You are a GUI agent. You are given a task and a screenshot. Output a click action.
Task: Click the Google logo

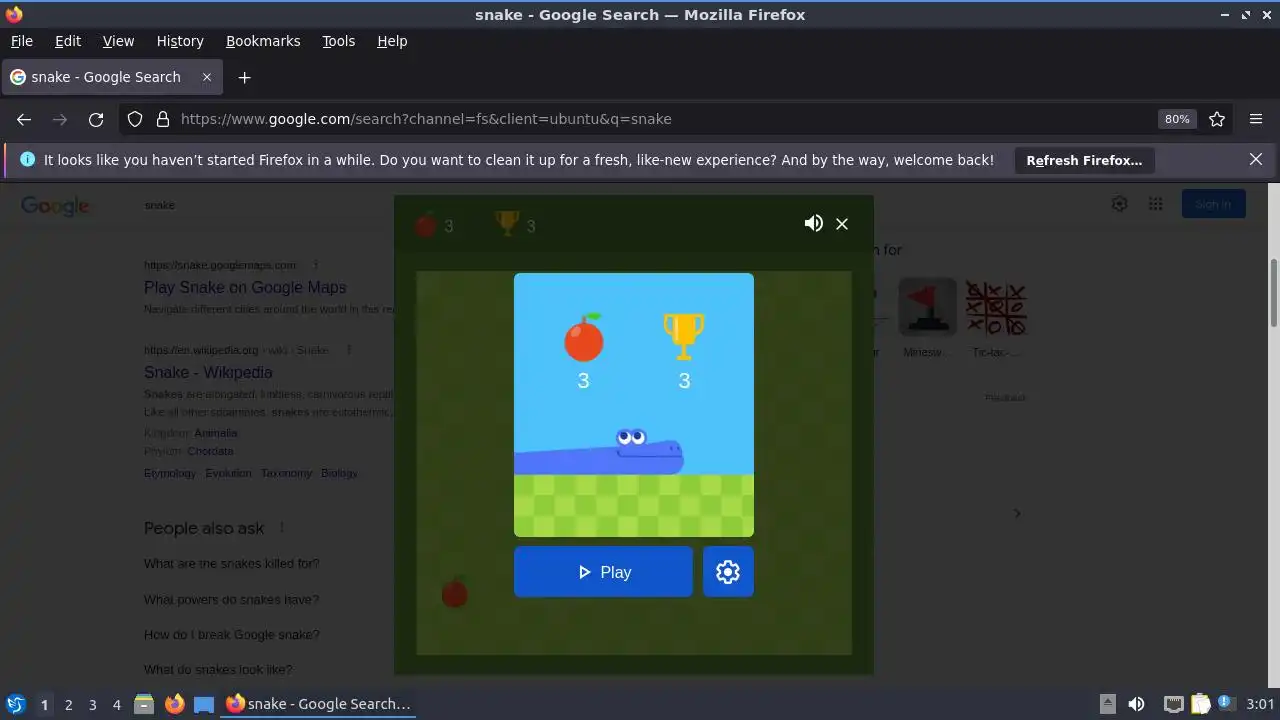pyautogui.click(x=56, y=205)
